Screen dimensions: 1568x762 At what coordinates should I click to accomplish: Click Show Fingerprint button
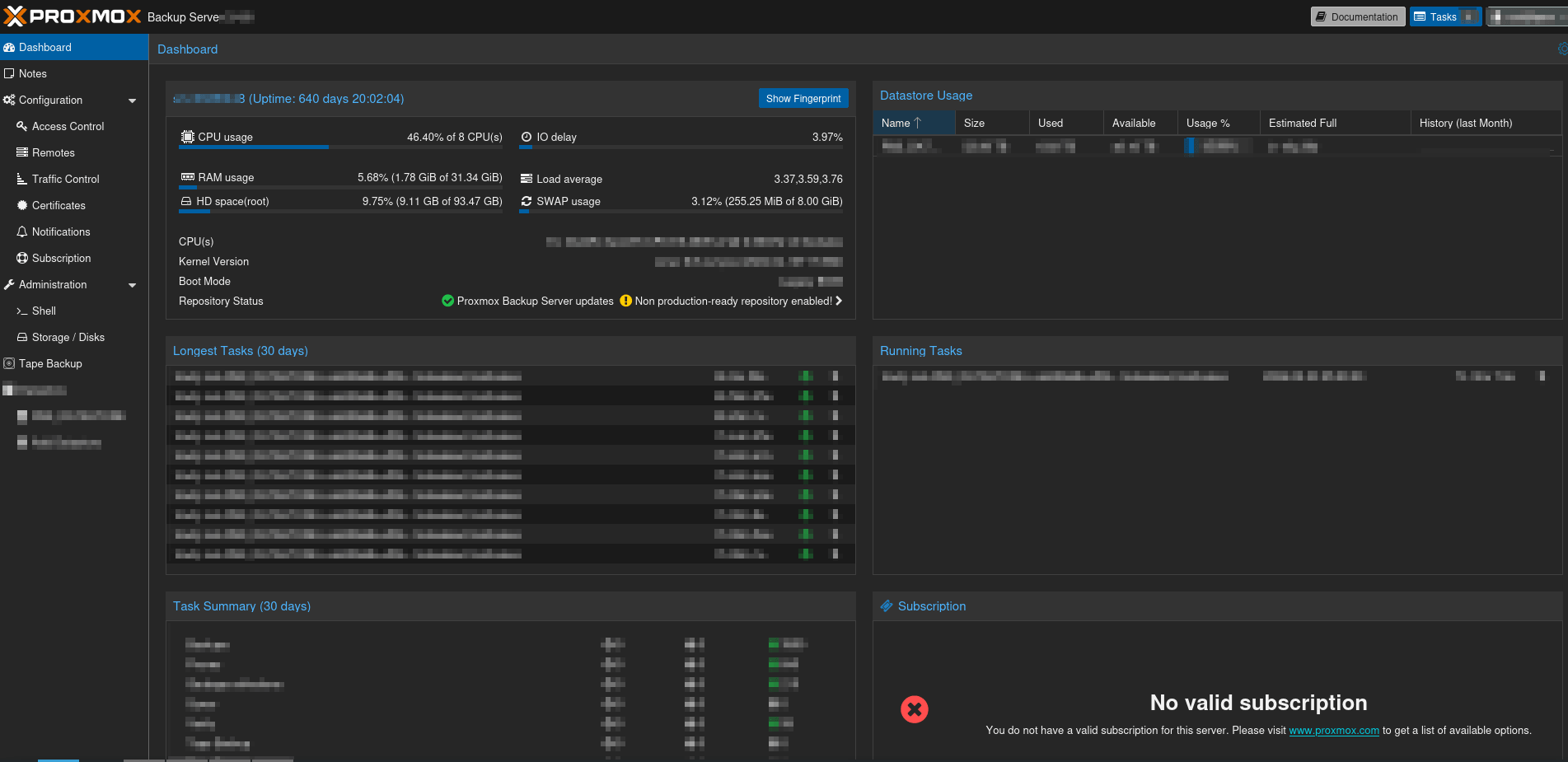[x=803, y=98]
